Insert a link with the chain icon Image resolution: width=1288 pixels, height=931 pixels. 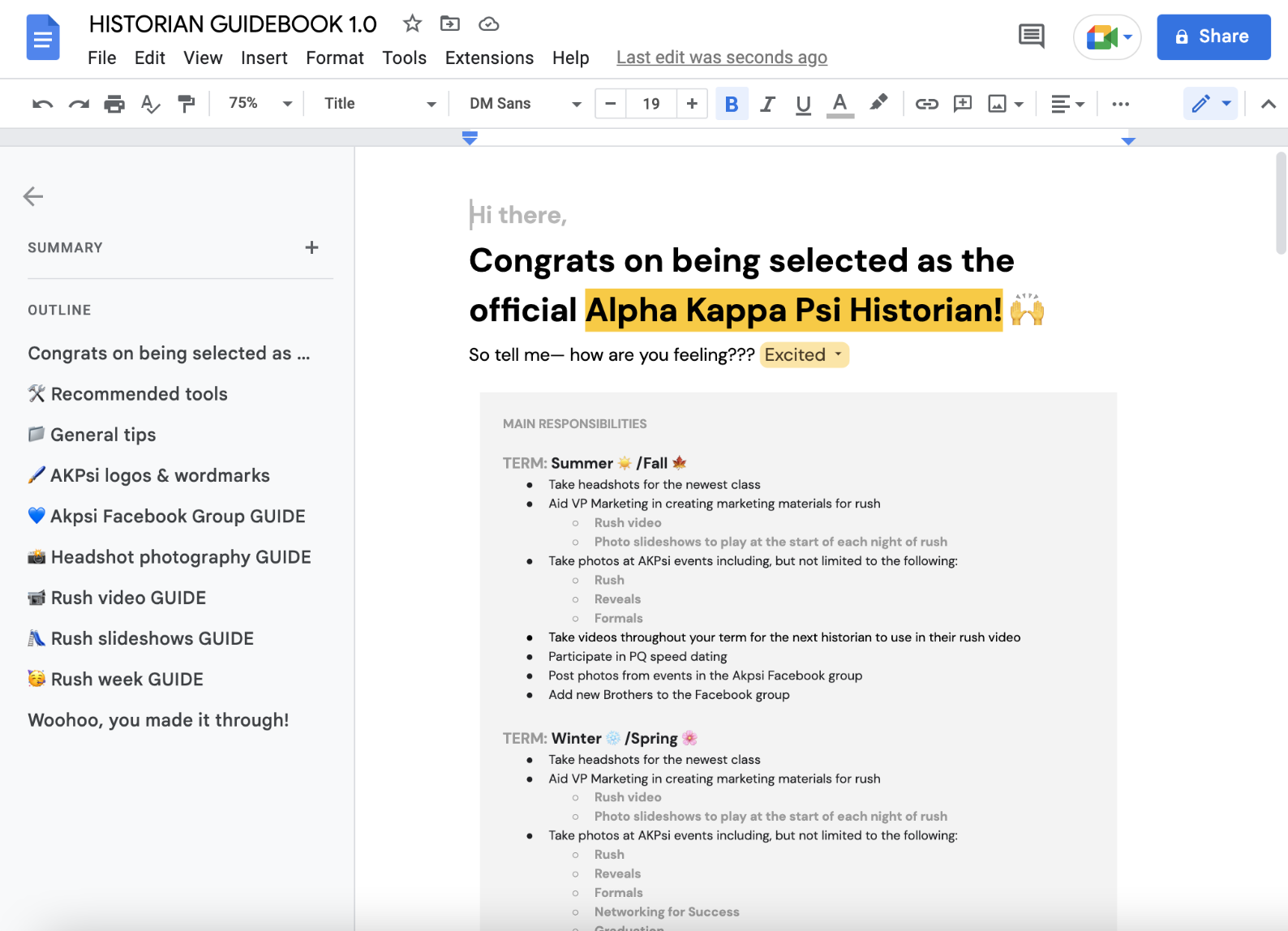926,104
